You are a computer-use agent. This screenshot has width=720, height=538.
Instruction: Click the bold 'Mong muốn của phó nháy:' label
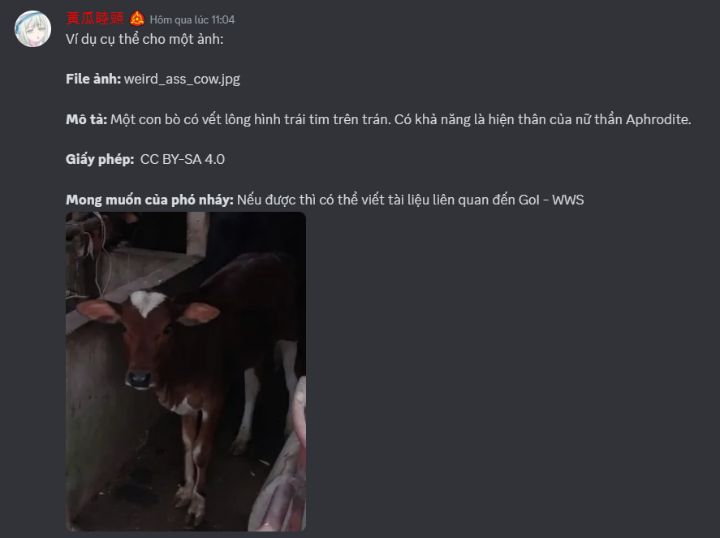click(150, 200)
